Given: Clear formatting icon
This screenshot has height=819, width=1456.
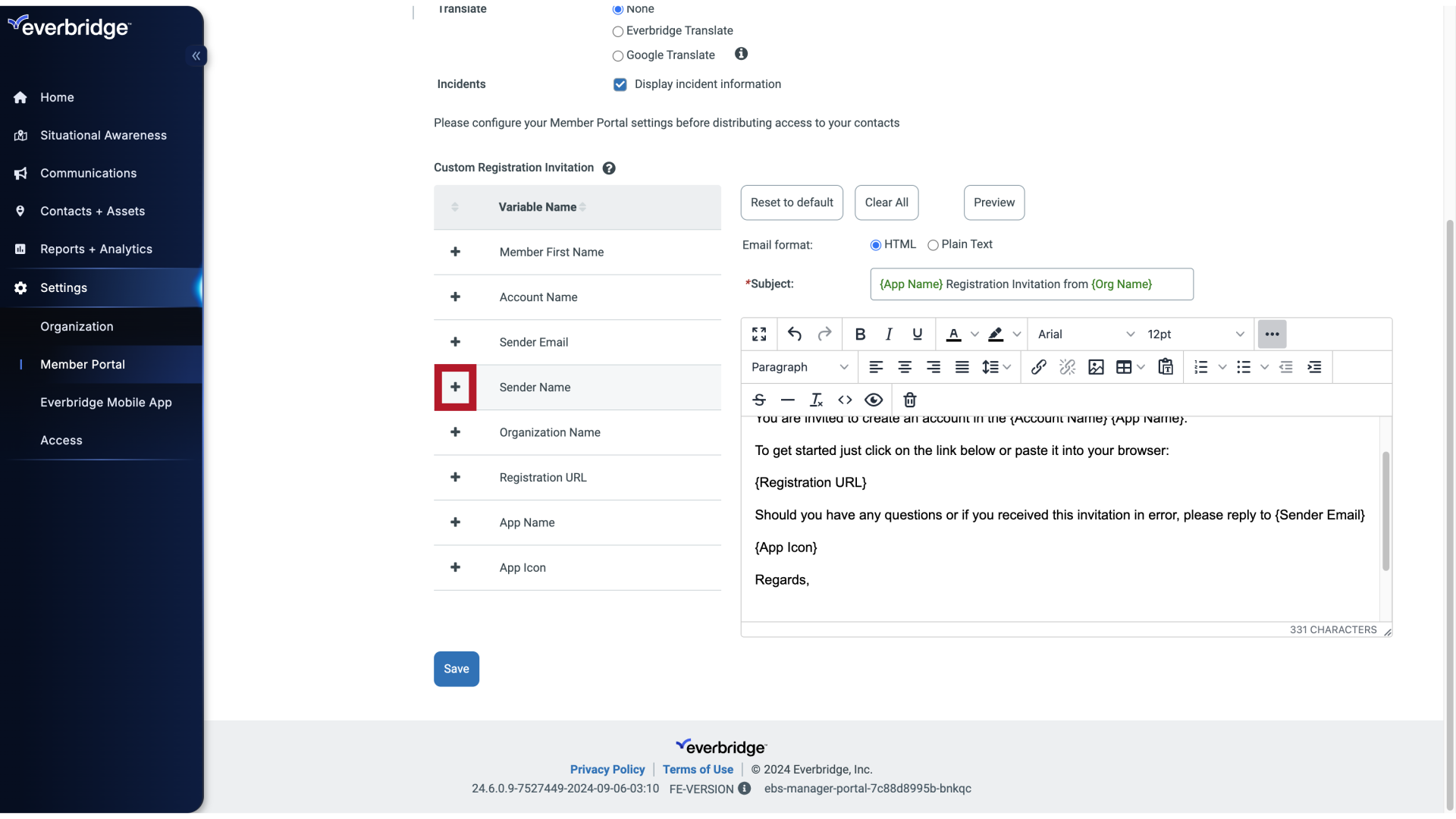Looking at the screenshot, I should point(817,400).
